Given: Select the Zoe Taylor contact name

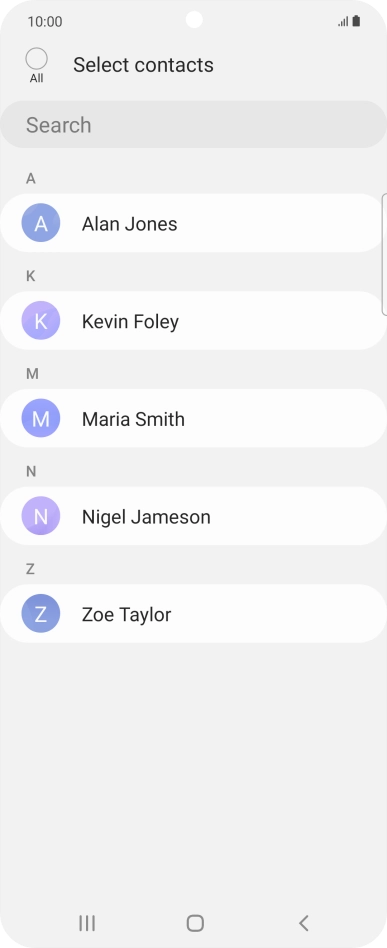Looking at the screenshot, I should point(126,614).
